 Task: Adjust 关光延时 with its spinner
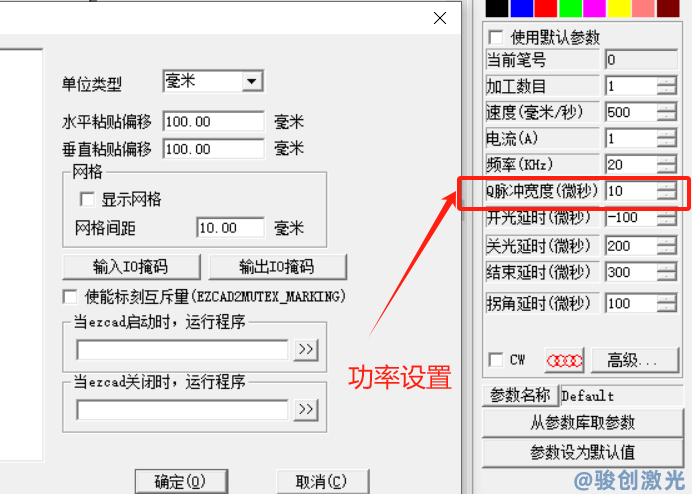pos(667,245)
